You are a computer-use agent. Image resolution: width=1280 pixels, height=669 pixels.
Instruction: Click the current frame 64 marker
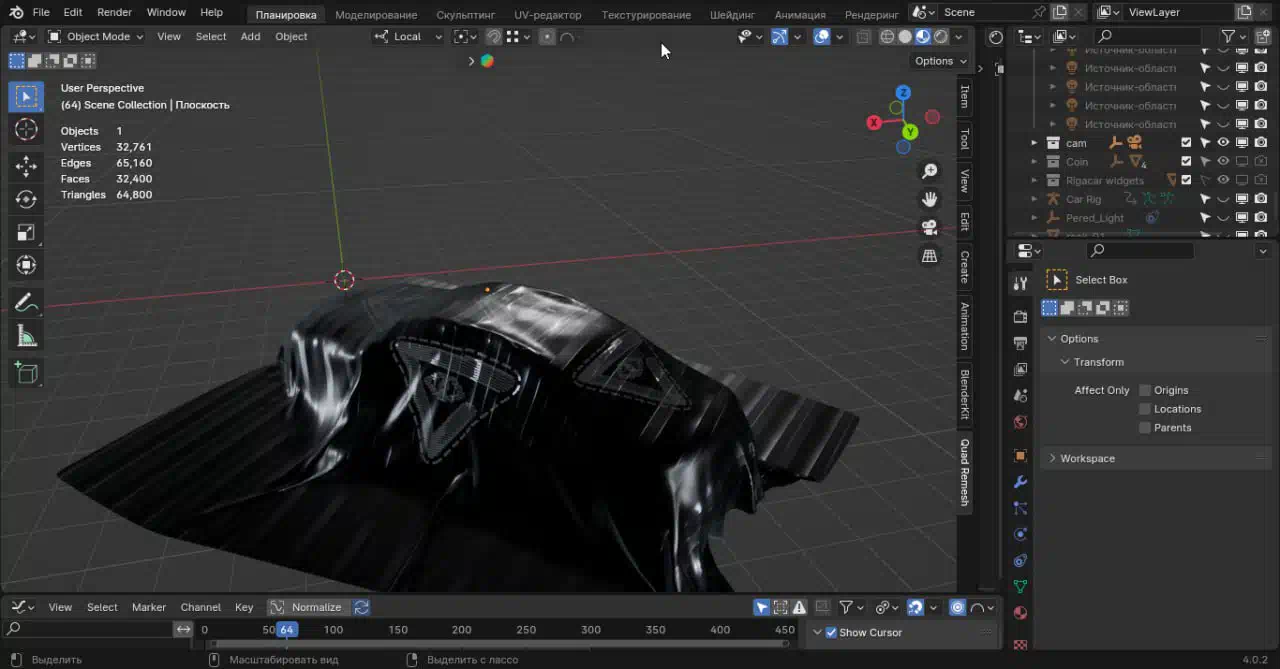tap(287, 630)
